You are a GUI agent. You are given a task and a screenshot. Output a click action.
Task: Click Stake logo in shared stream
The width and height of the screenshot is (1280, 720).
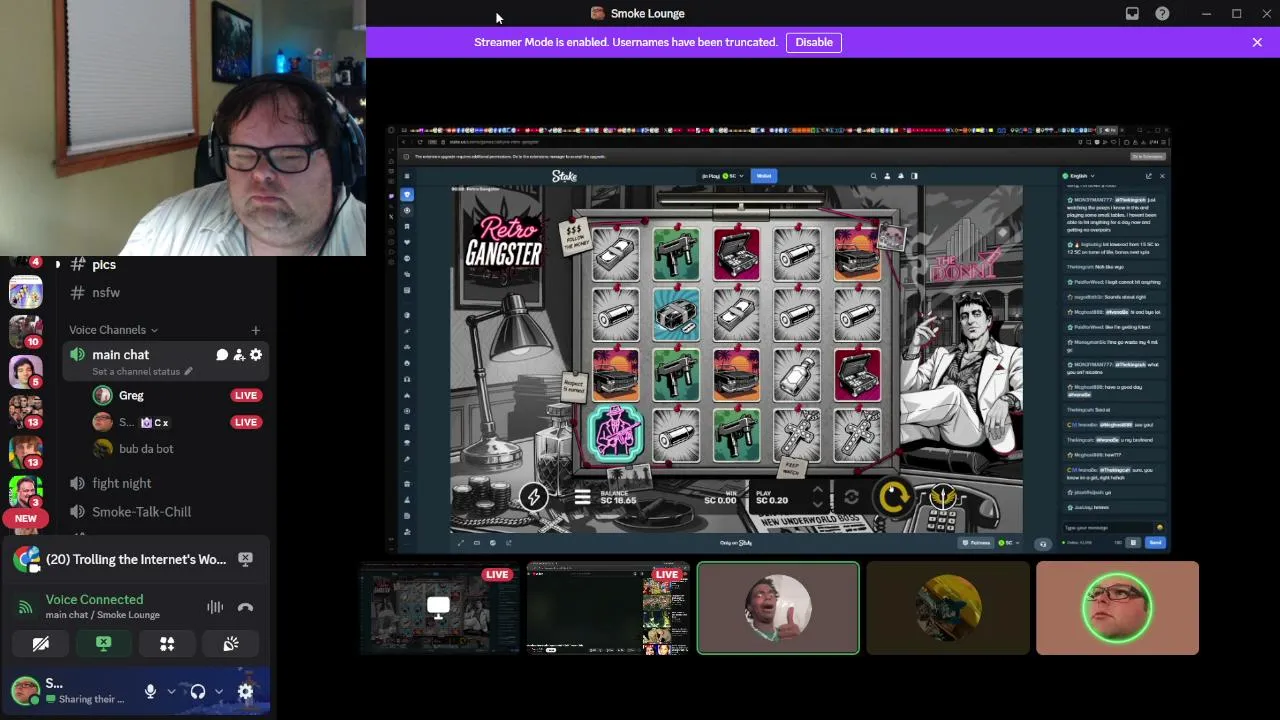pos(564,176)
